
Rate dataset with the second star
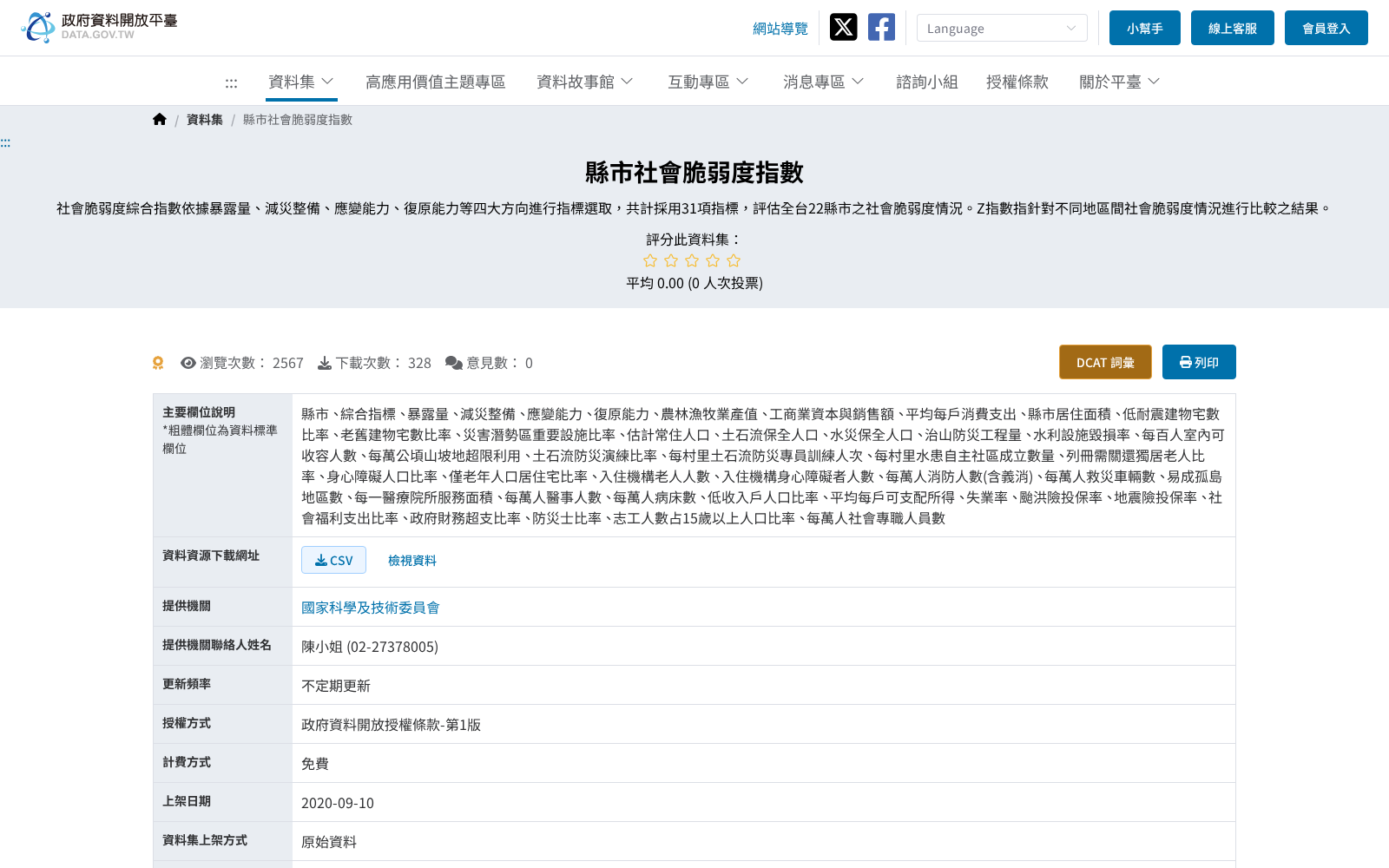(x=671, y=260)
